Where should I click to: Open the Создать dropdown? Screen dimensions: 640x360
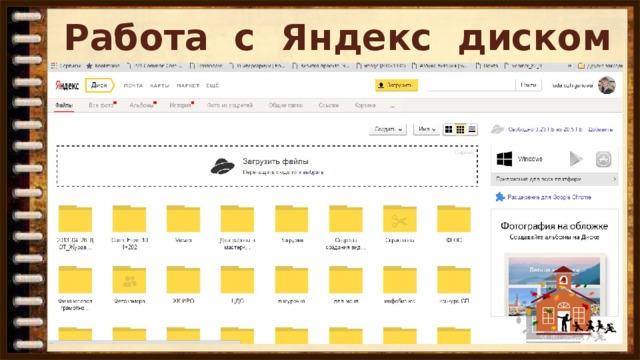click(x=388, y=129)
